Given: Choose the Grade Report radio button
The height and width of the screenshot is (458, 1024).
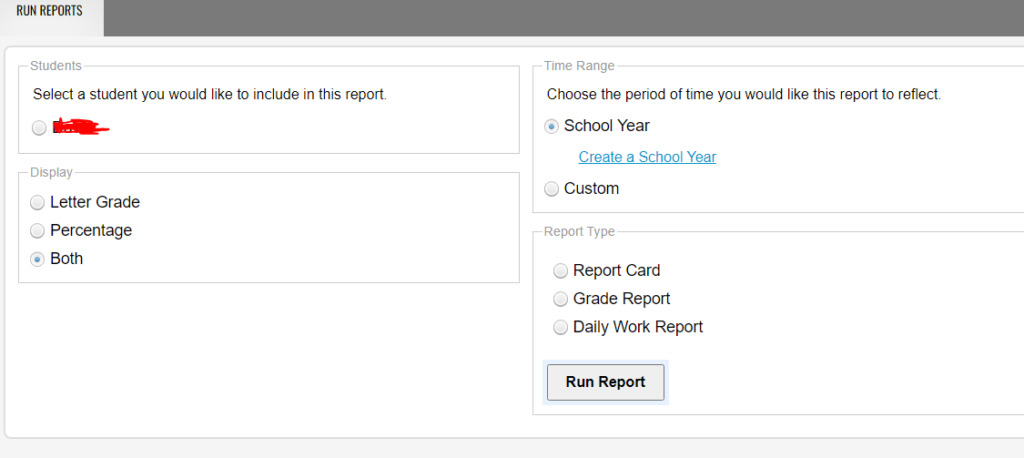Looking at the screenshot, I should pos(560,299).
